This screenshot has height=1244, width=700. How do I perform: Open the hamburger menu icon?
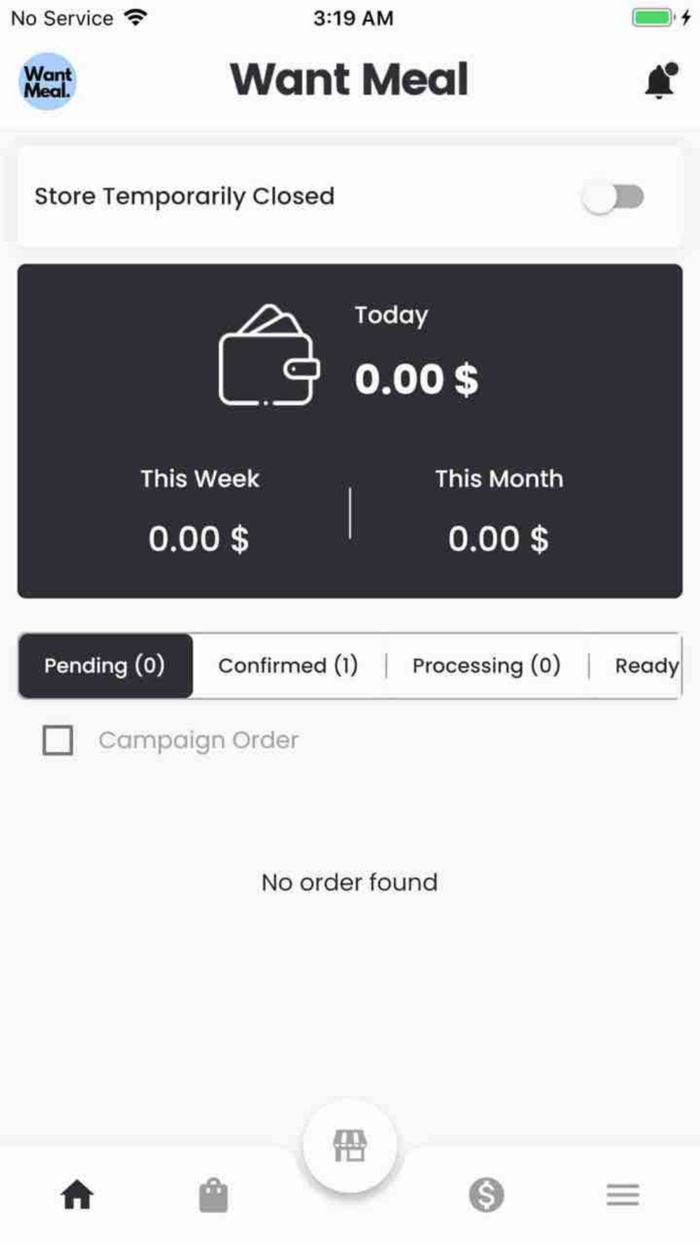click(x=622, y=1194)
